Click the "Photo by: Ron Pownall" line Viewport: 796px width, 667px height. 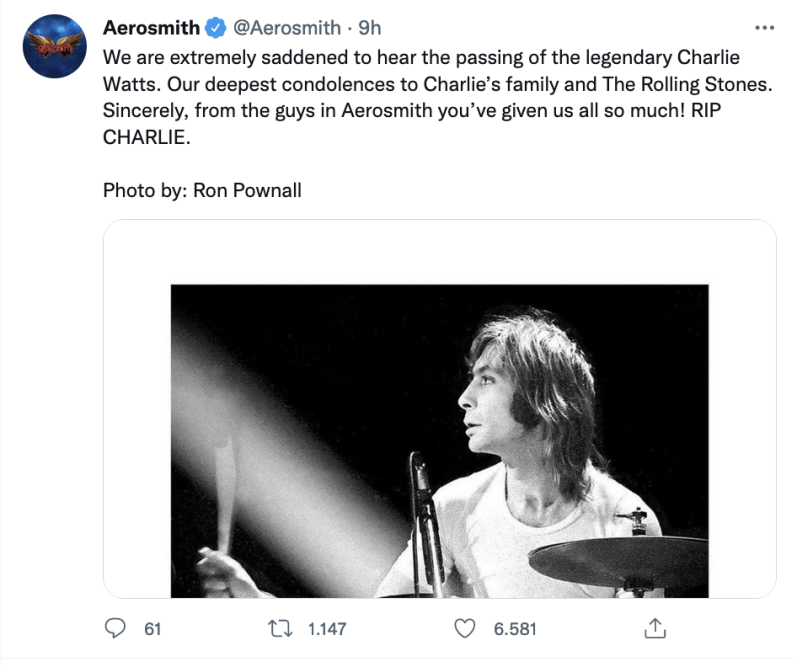coord(202,189)
